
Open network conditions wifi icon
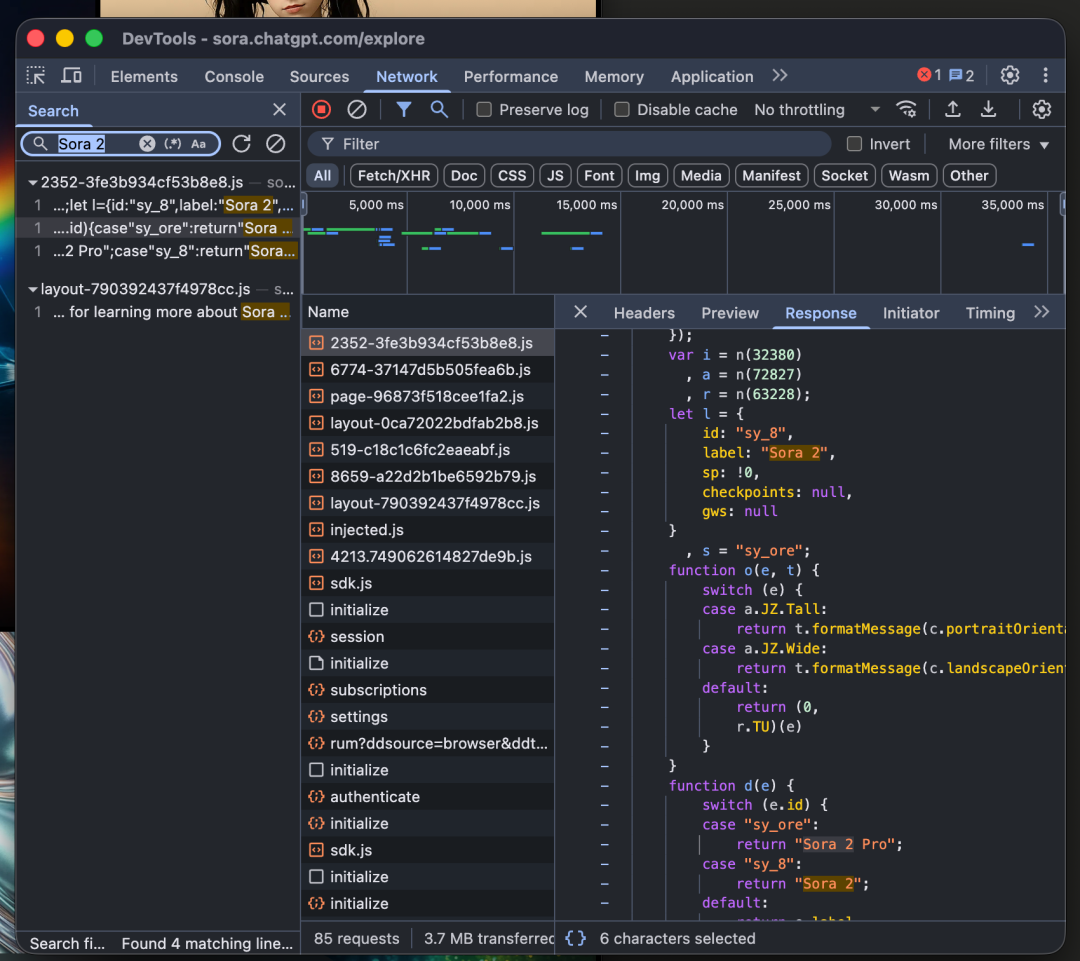906,110
